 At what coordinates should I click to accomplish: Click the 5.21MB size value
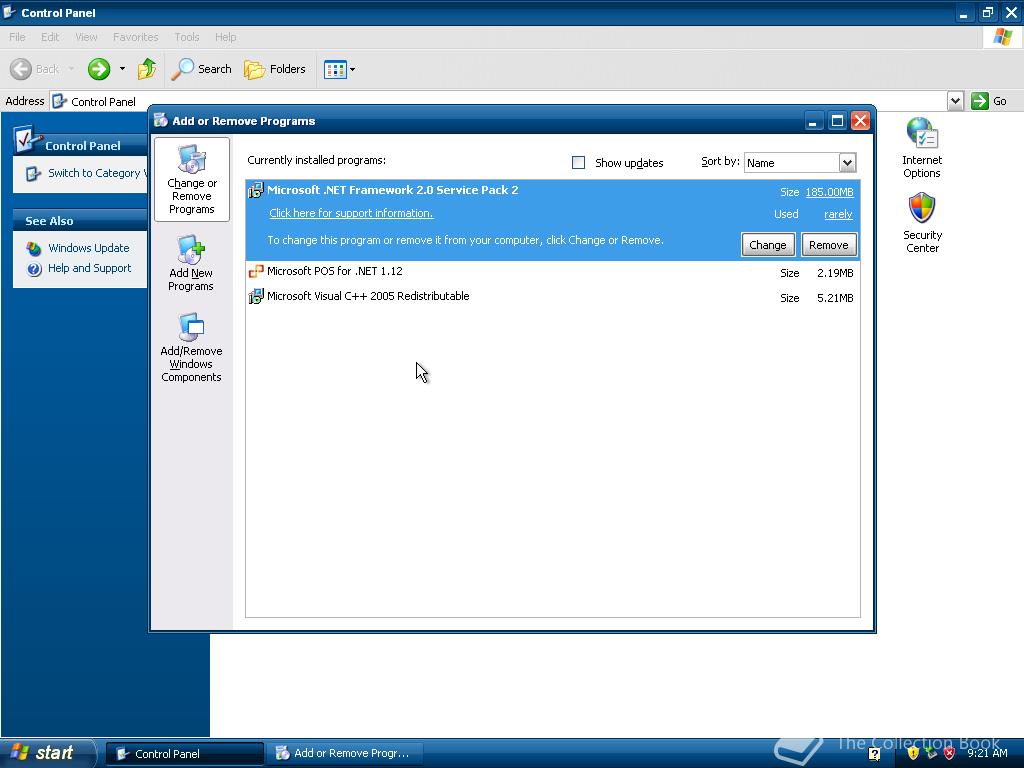835,298
